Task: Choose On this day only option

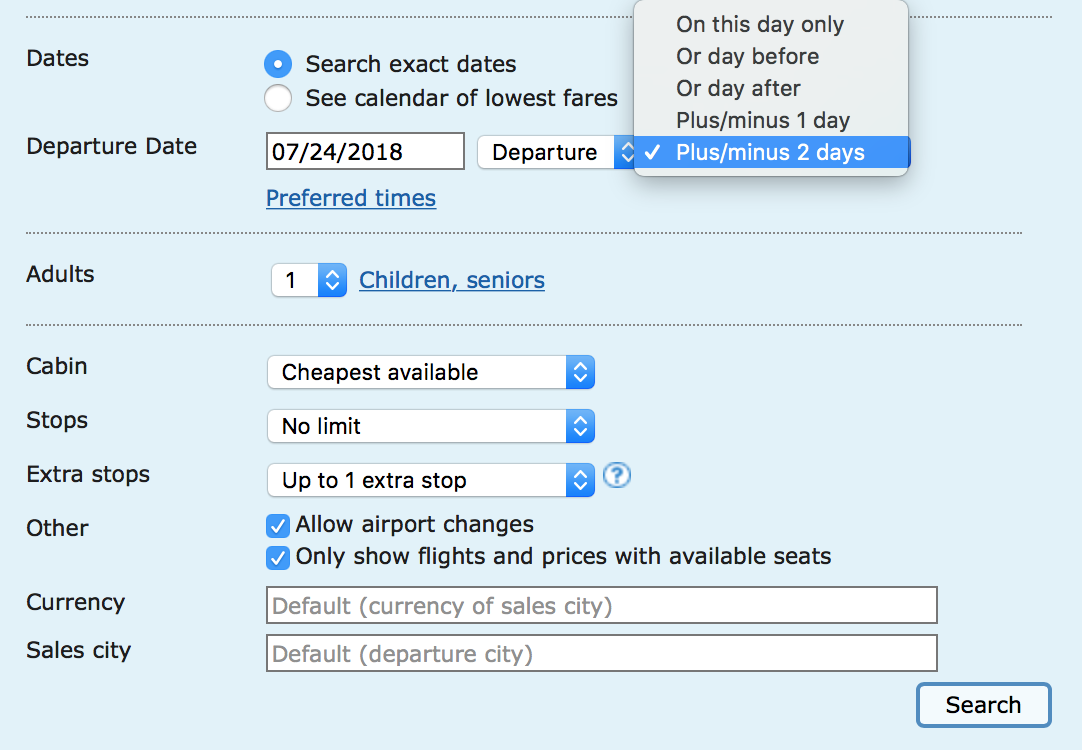Action: pyautogui.click(x=760, y=25)
